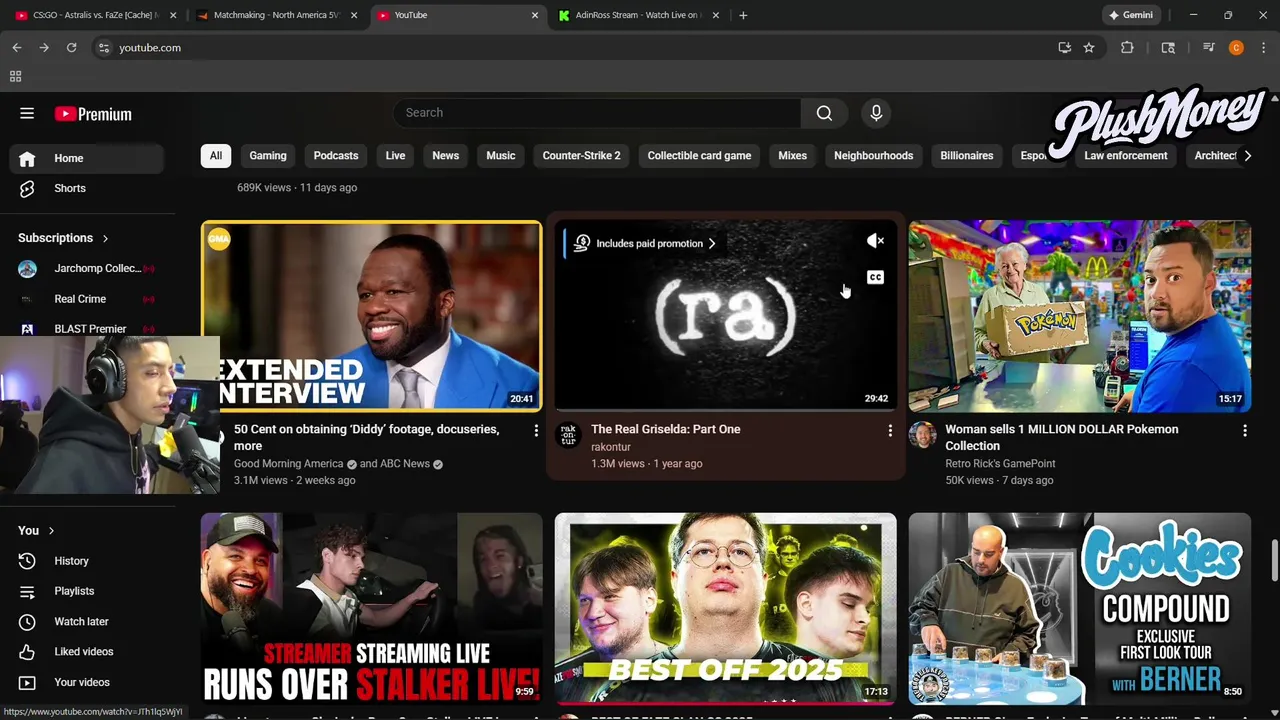Open options menu for 50 Cent video
1280x720 pixels.
click(536, 430)
